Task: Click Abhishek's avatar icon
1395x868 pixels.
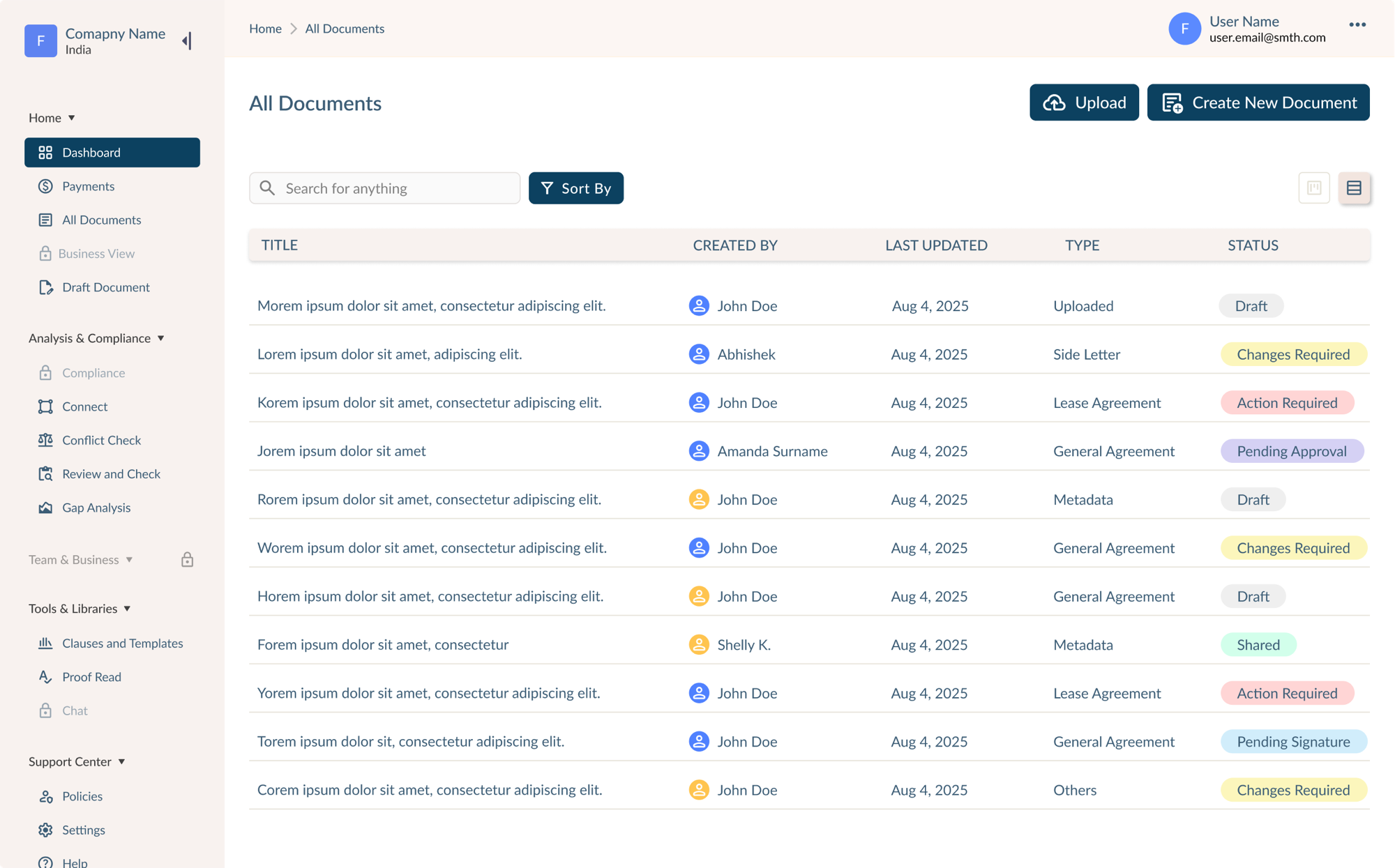Action: point(699,354)
